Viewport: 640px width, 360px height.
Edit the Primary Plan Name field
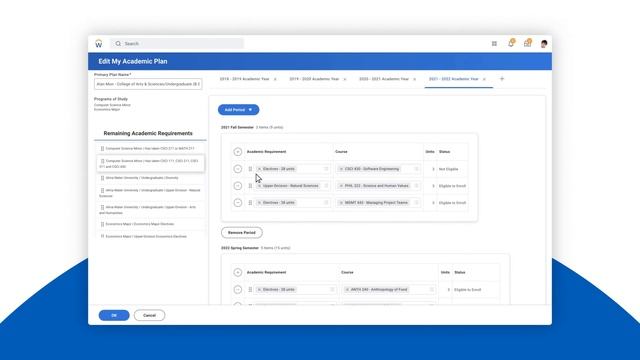(x=148, y=84)
